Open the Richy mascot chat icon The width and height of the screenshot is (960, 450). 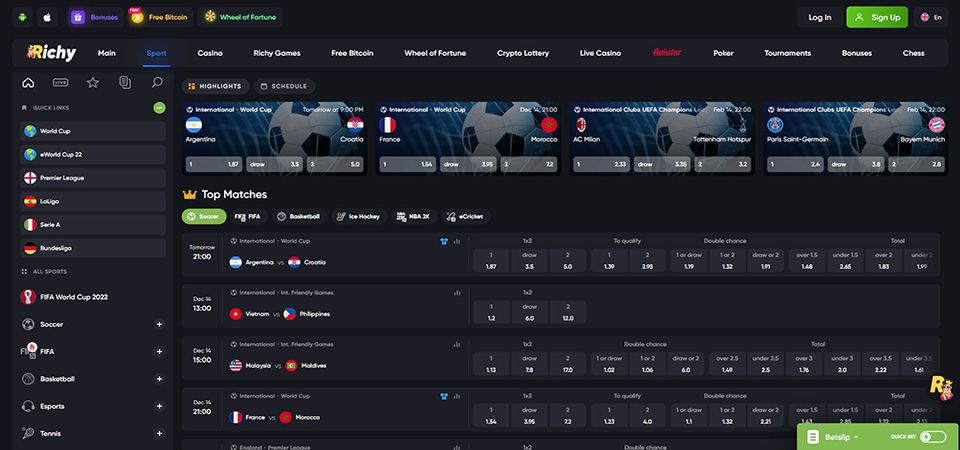tap(940, 388)
